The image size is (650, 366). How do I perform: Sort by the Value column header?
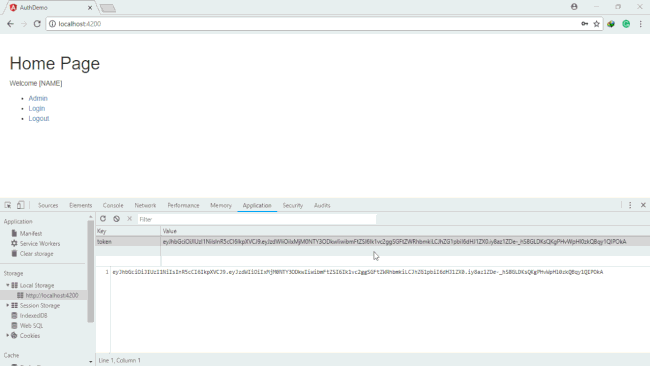(x=405, y=231)
